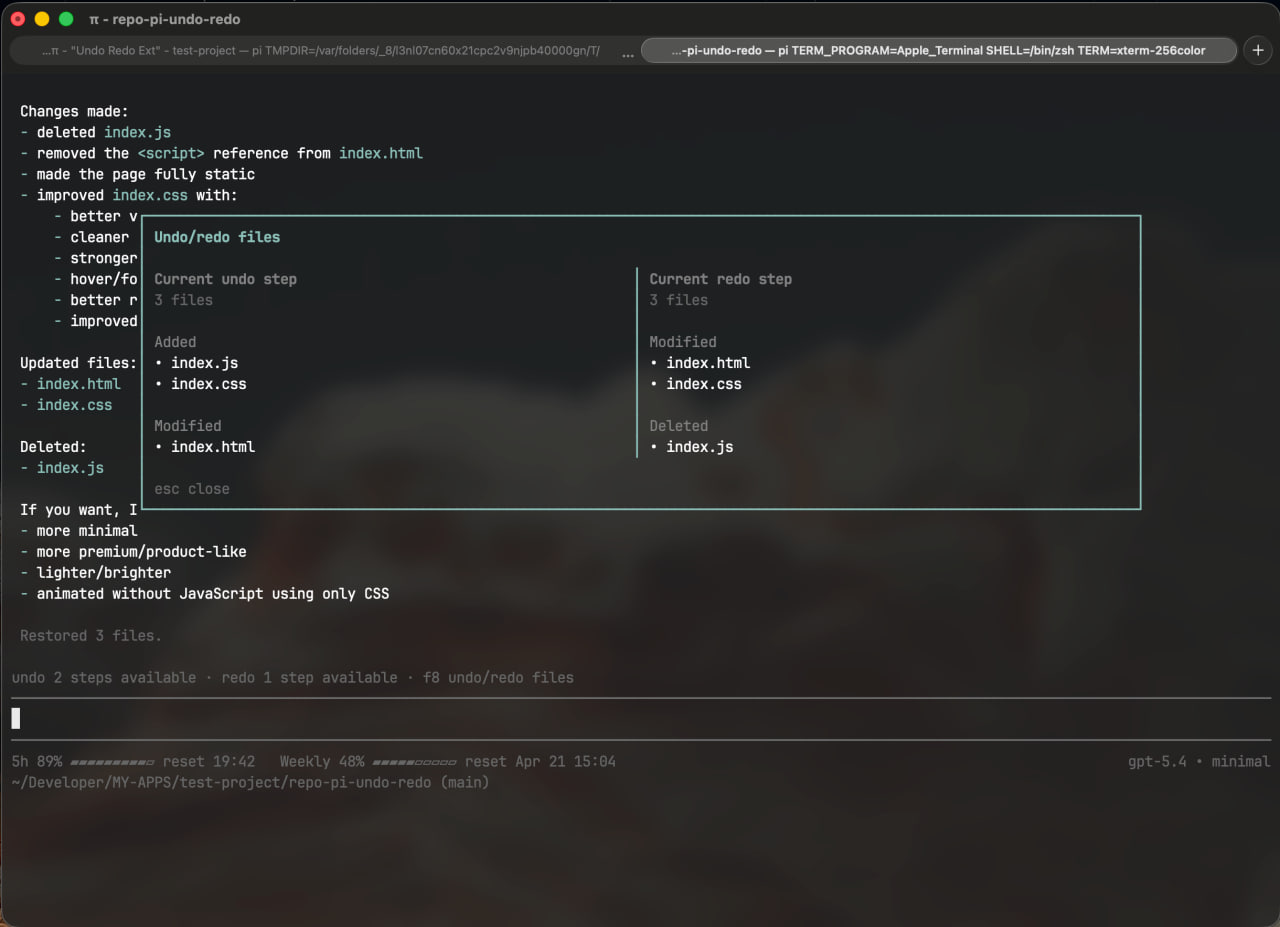Click index.js under the terminal Deleted heading
Image resolution: width=1280 pixels, height=927 pixels.
click(x=70, y=468)
